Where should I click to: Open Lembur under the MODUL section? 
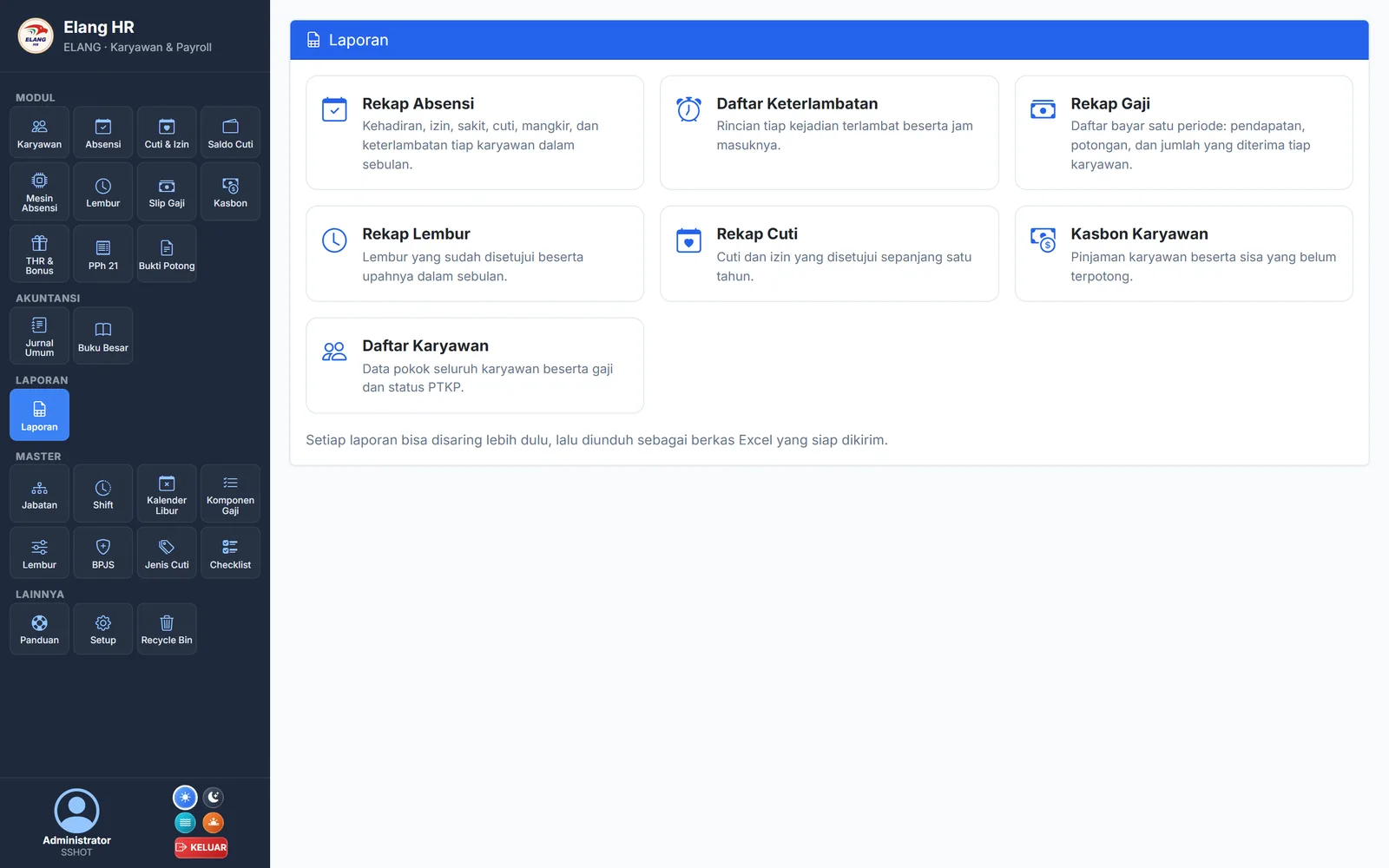tap(103, 191)
